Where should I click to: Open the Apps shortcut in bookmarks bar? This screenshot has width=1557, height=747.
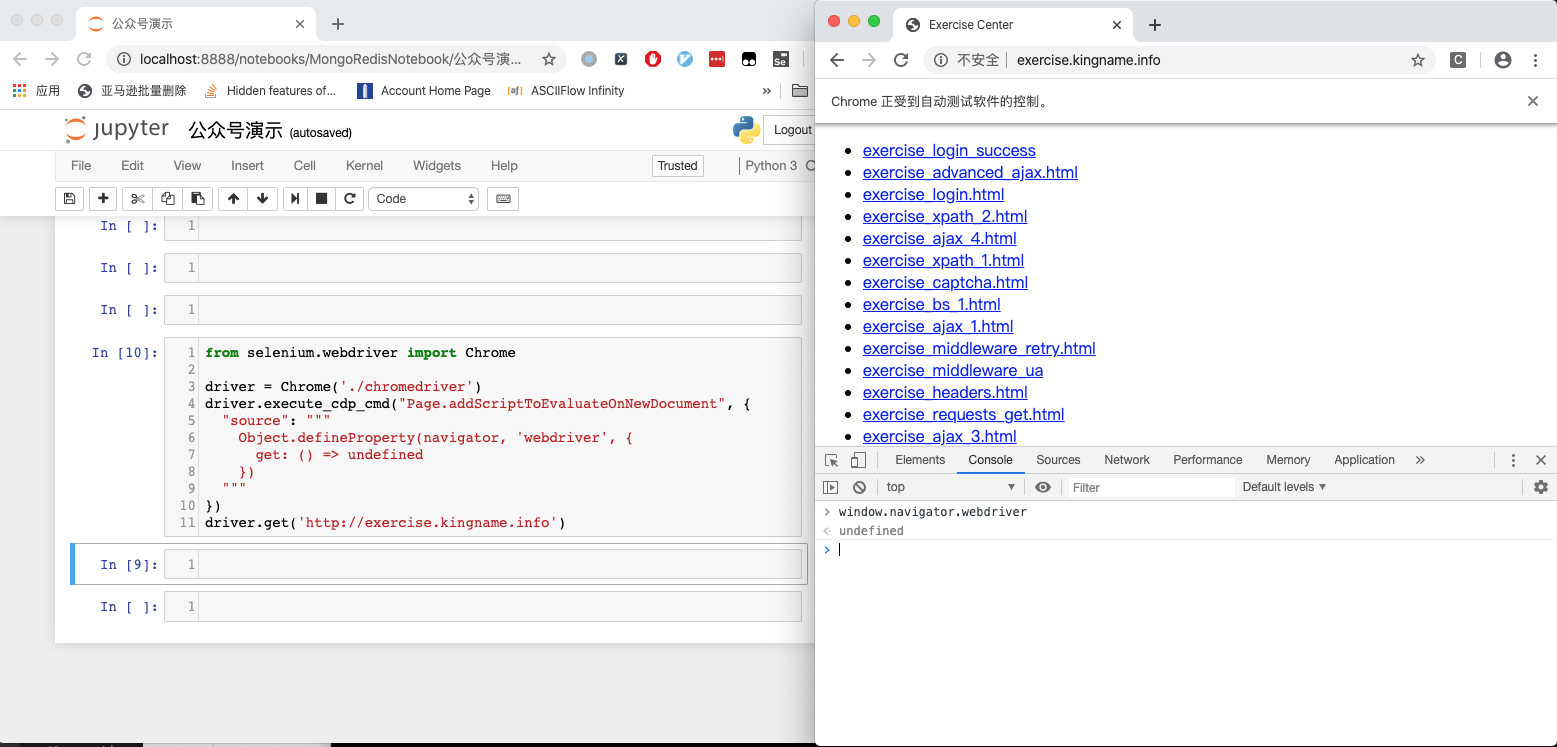[36, 90]
